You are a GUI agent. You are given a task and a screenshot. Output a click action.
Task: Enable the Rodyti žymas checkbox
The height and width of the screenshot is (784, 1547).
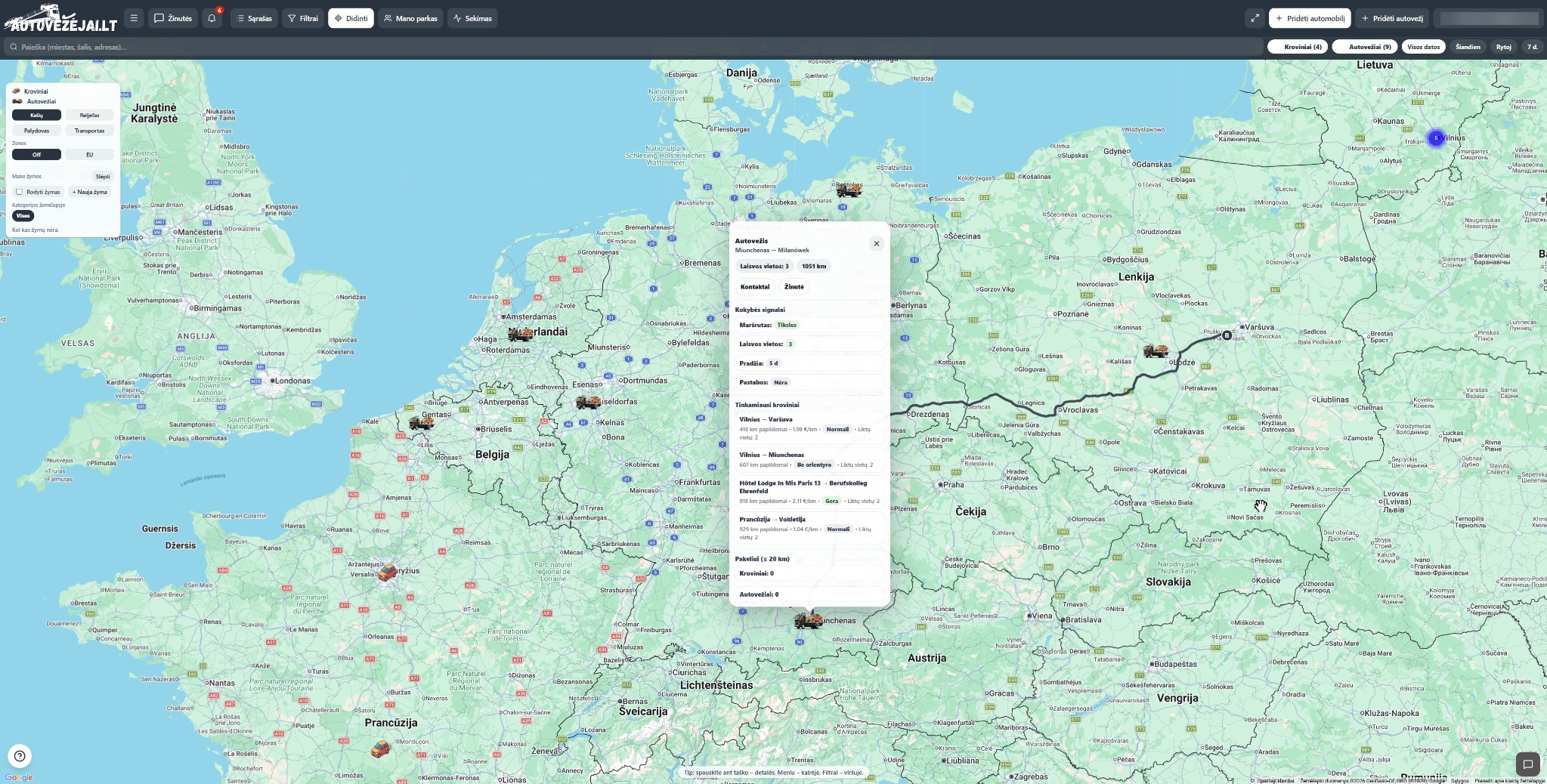20,192
